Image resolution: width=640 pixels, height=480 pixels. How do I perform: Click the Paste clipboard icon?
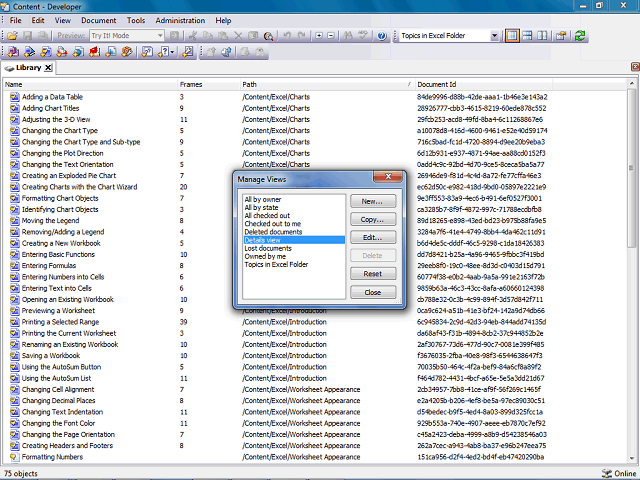[223, 36]
